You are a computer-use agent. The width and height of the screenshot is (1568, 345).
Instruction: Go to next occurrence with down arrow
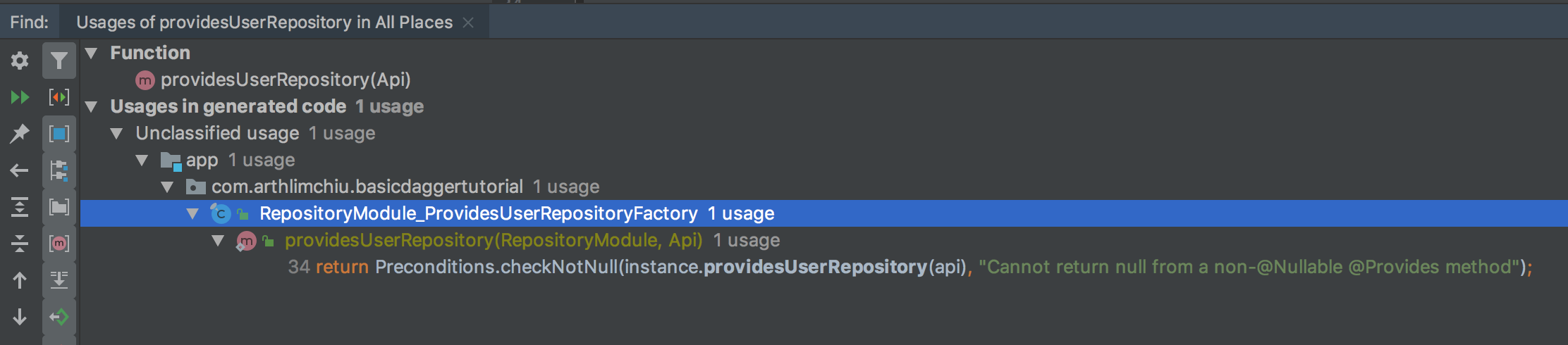tap(20, 317)
